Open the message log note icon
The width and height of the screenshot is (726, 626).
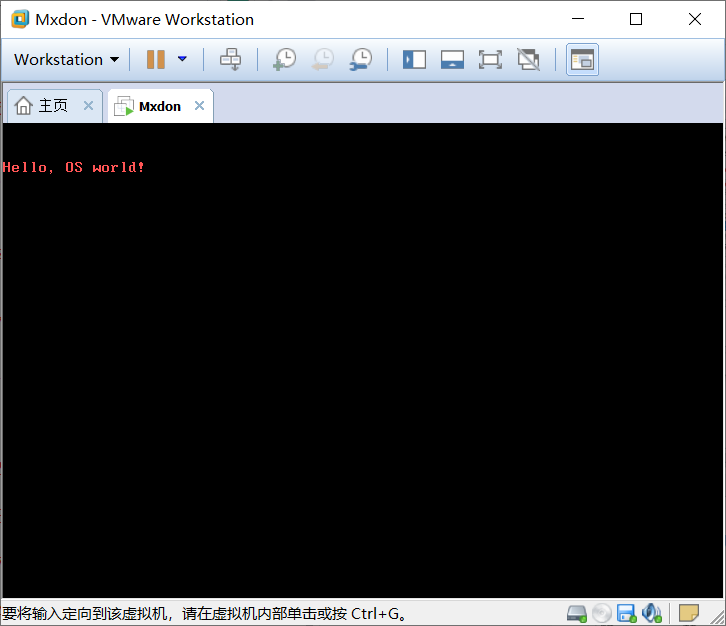click(x=688, y=613)
